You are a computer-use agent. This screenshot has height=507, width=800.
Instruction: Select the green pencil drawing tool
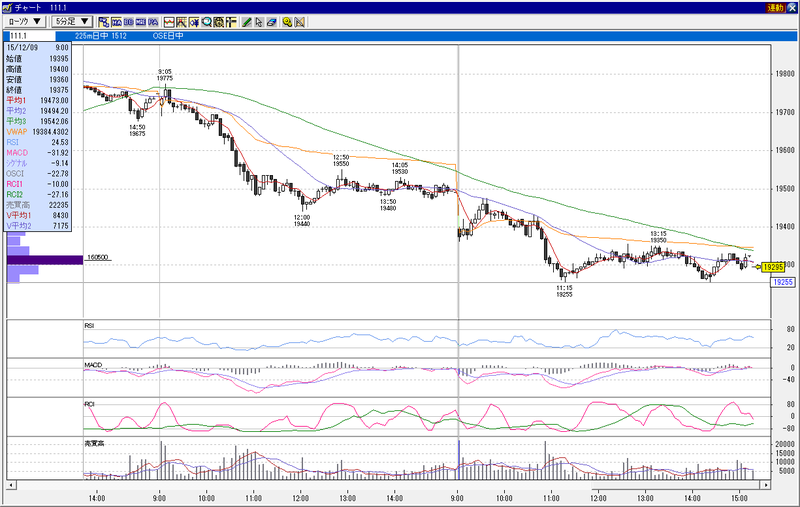pyautogui.click(x=247, y=22)
